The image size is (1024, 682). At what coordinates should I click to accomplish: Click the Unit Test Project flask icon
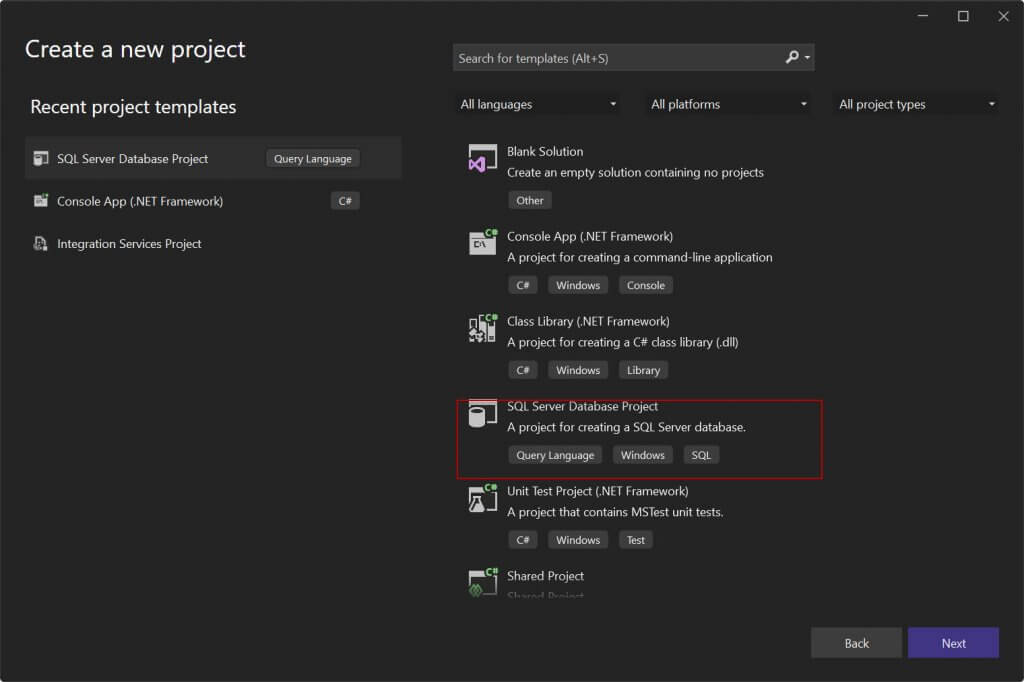(x=483, y=498)
